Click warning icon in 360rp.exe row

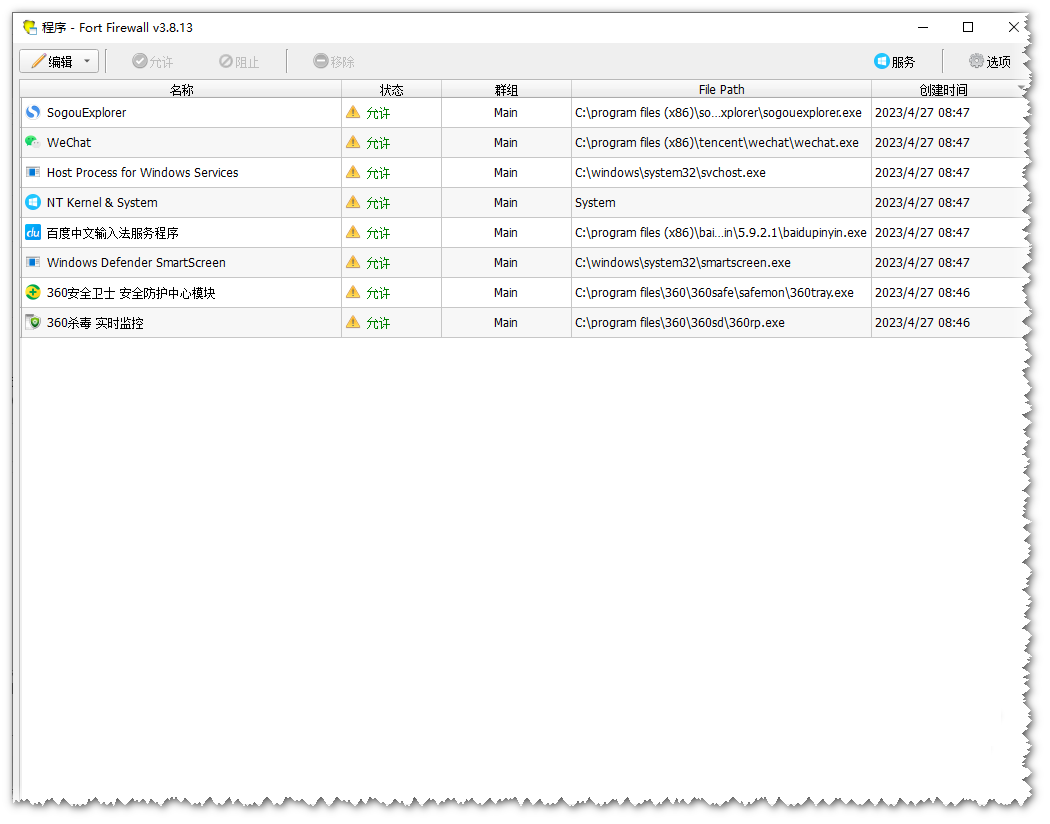[x=353, y=322]
